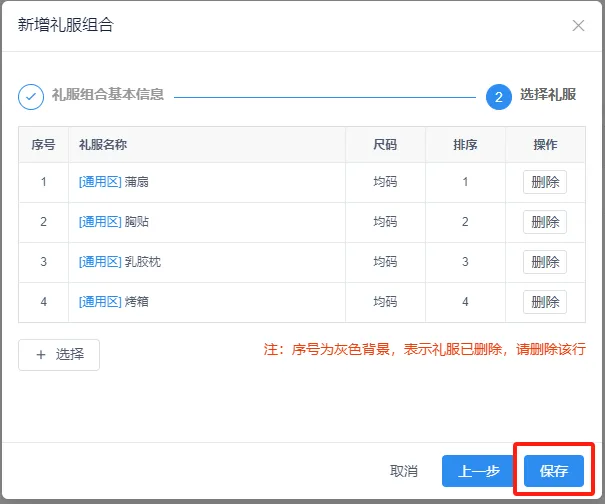This screenshot has width=605, height=504.
Task: Delete the 烤箱 row
Action: click(x=544, y=302)
